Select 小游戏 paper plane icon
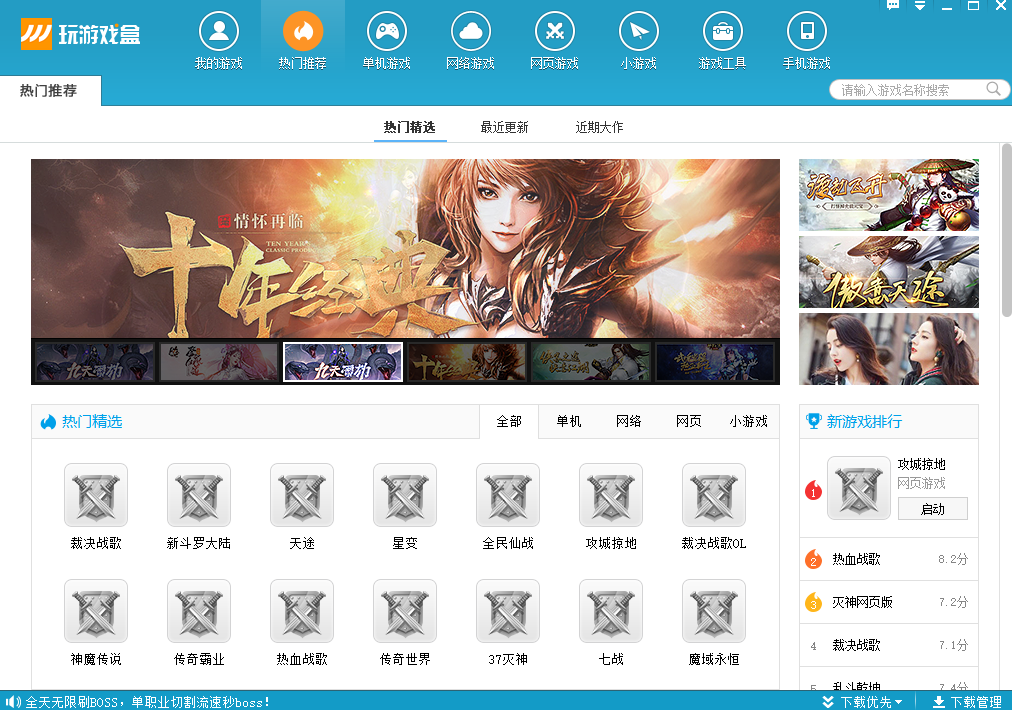Image resolution: width=1012 pixels, height=710 pixels. pos(638,40)
